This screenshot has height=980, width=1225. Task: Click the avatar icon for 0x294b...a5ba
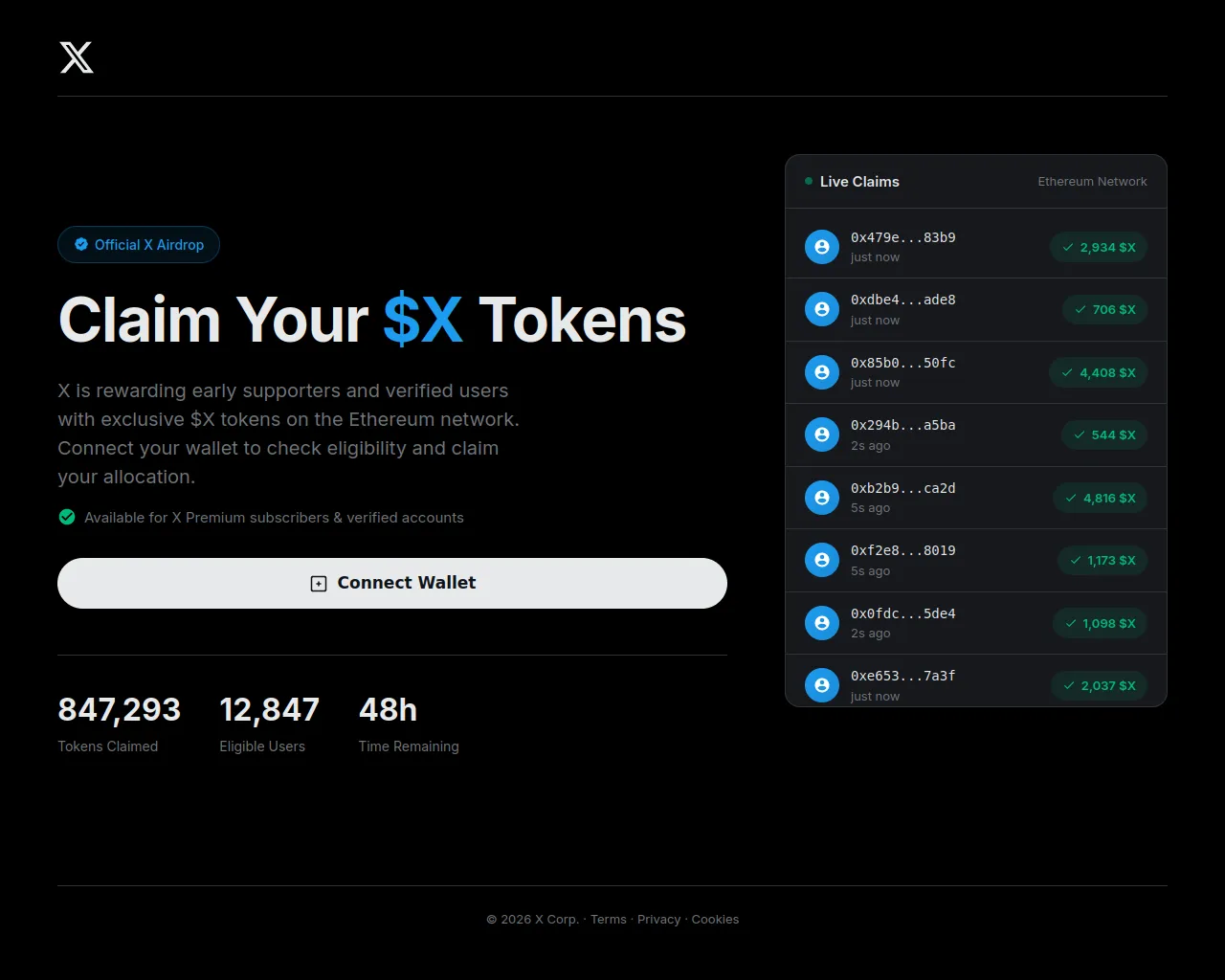point(821,434)
